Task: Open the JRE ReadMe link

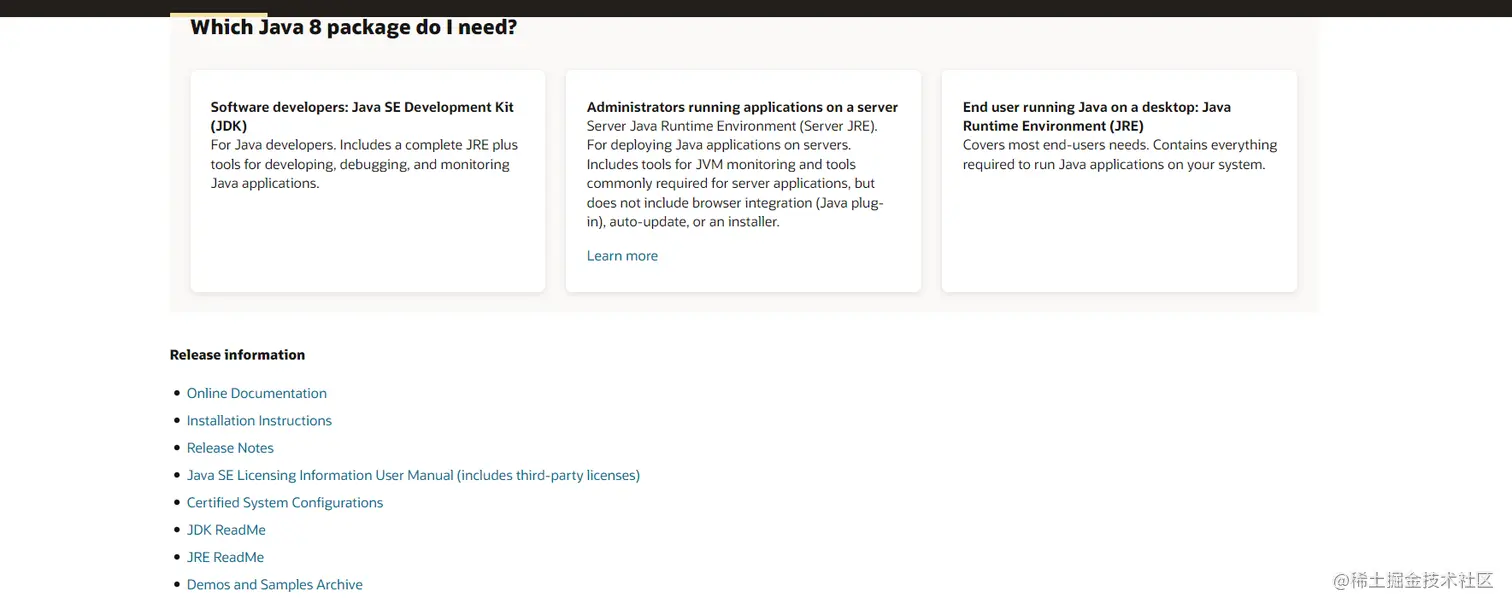Action: click(x=225, y=557)
